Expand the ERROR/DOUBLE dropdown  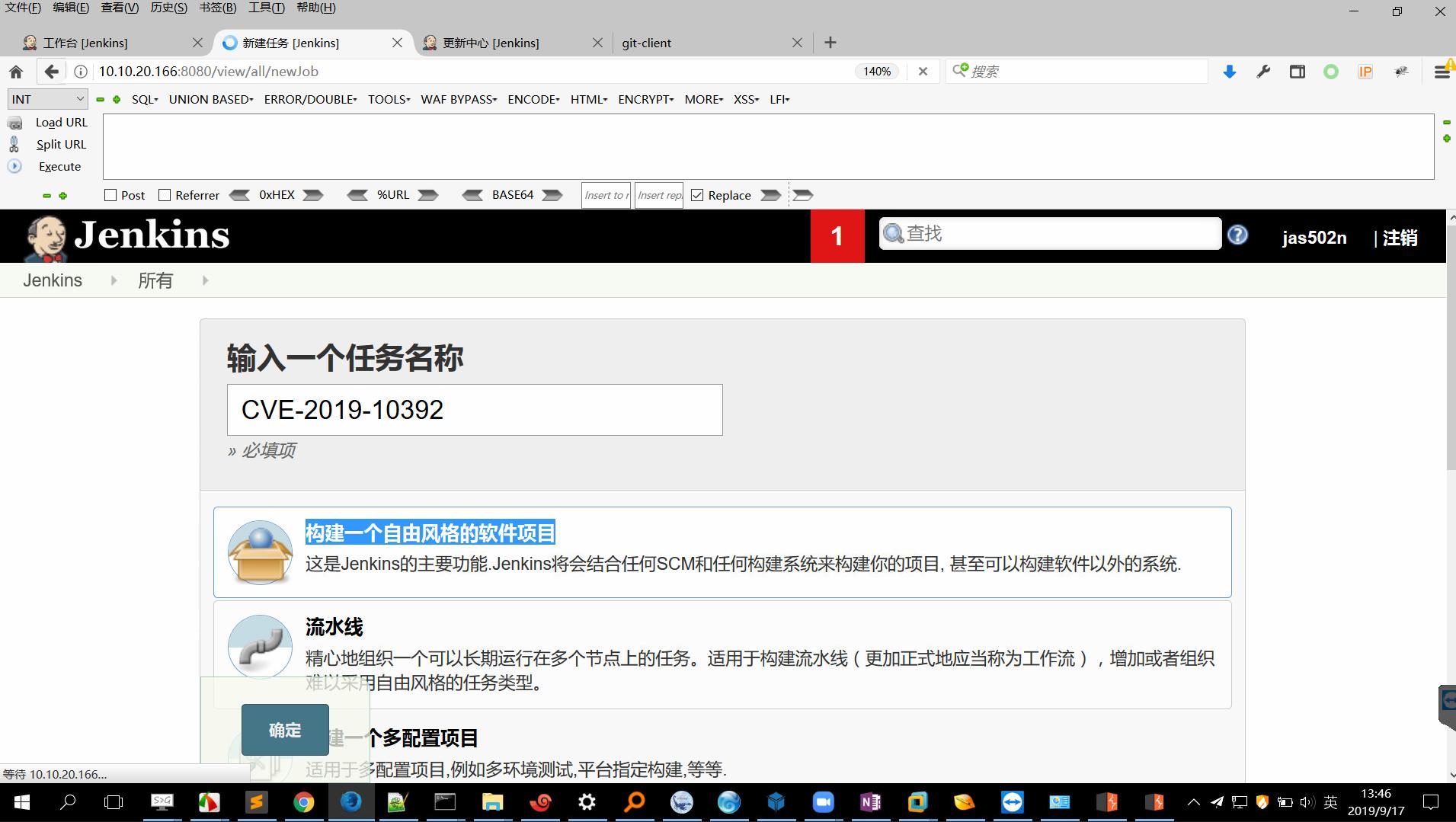coord(311,99)
